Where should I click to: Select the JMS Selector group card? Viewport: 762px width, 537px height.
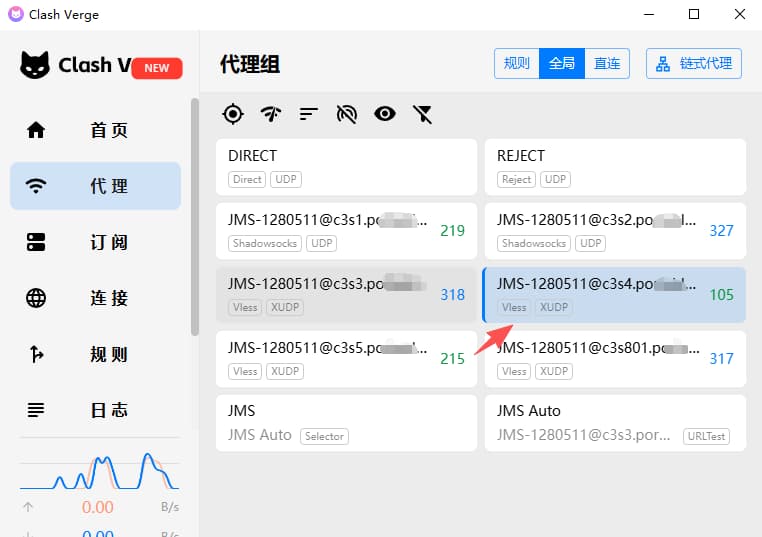point(346,423)
